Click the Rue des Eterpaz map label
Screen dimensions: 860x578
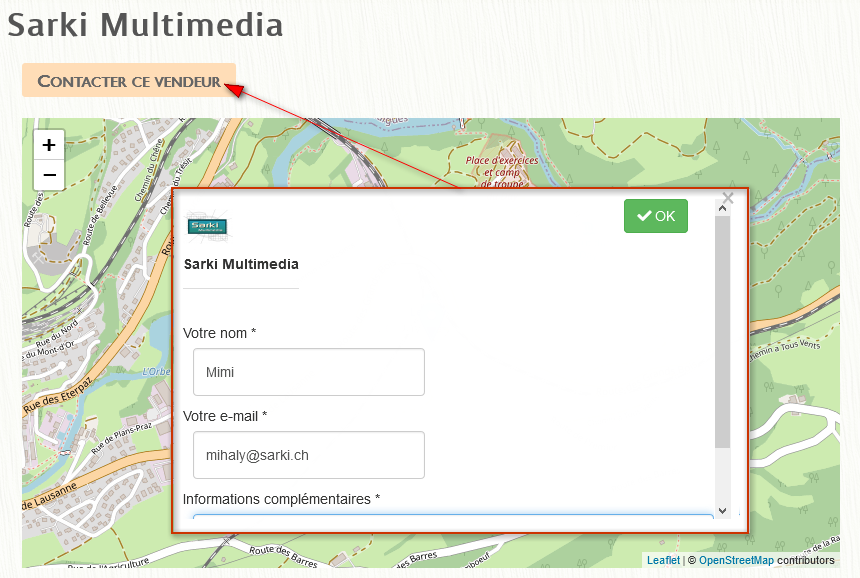(x=57, y=395)
